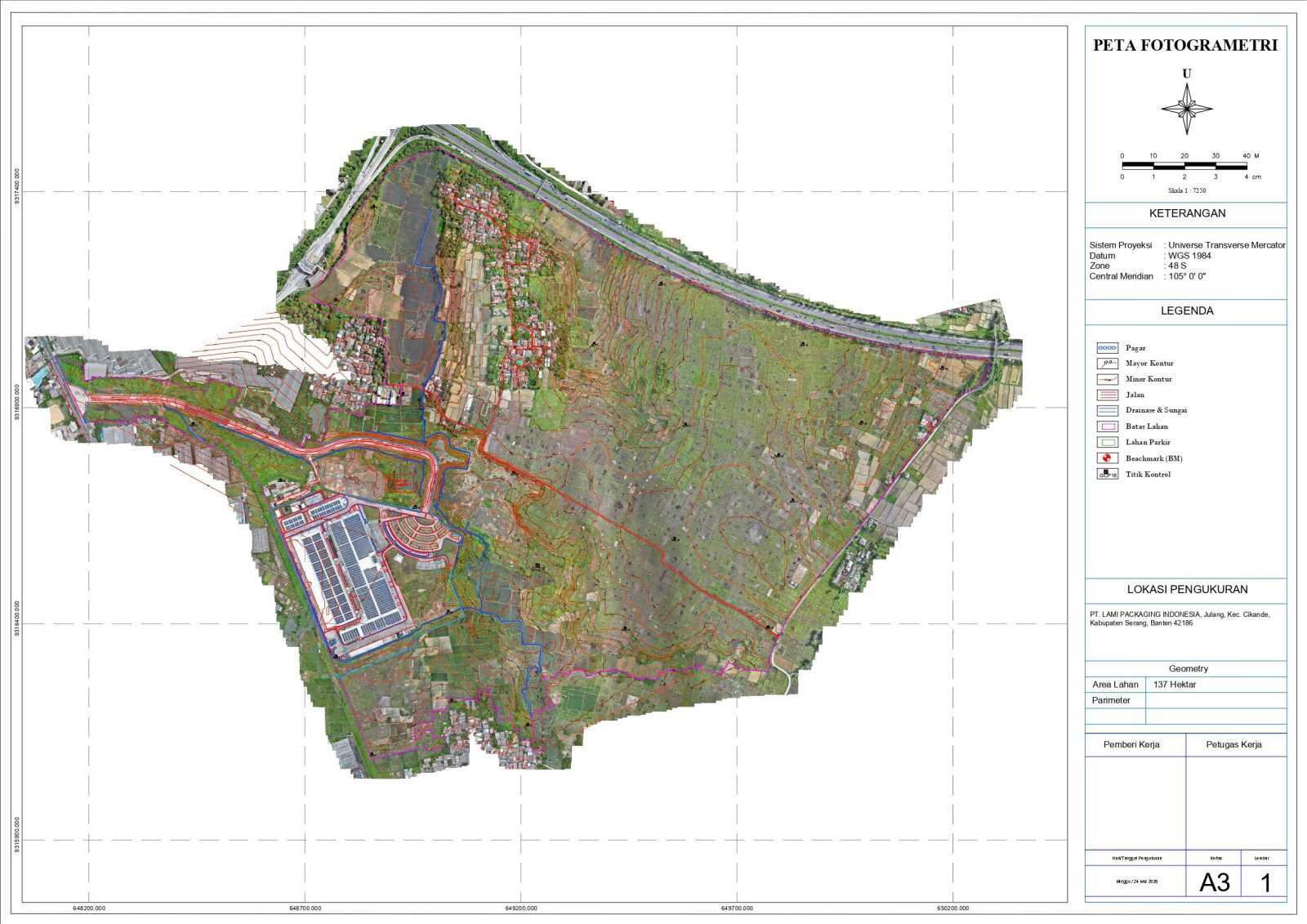Click the 'Beachmark (BM)' legend label
This screenshot has height=924, width=1307.
1153,458
